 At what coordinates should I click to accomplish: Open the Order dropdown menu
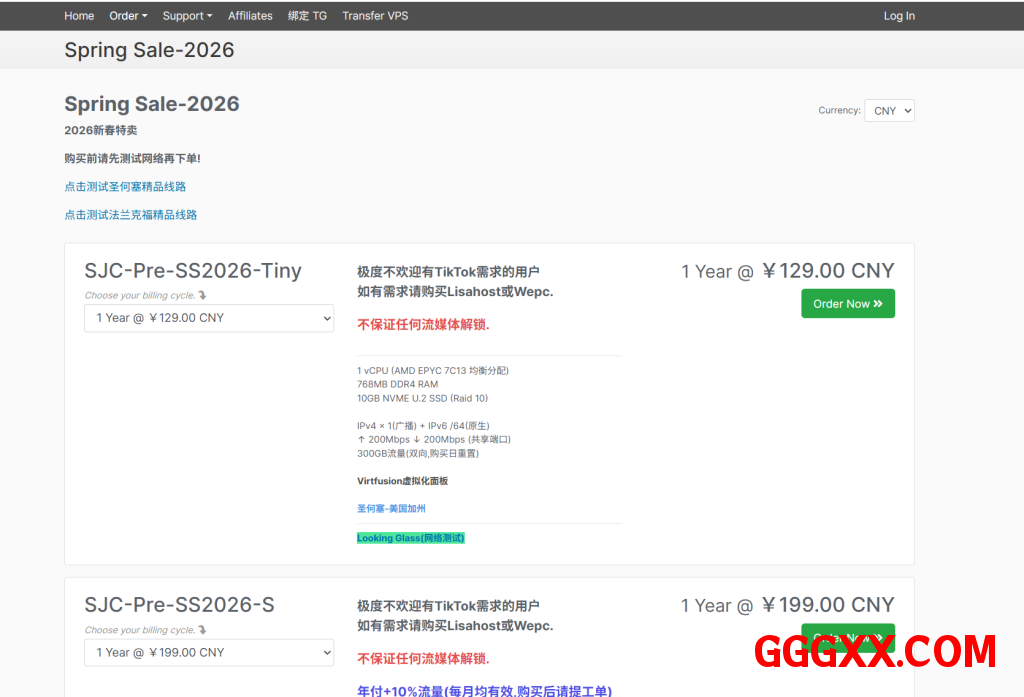(x=128, y=16)
